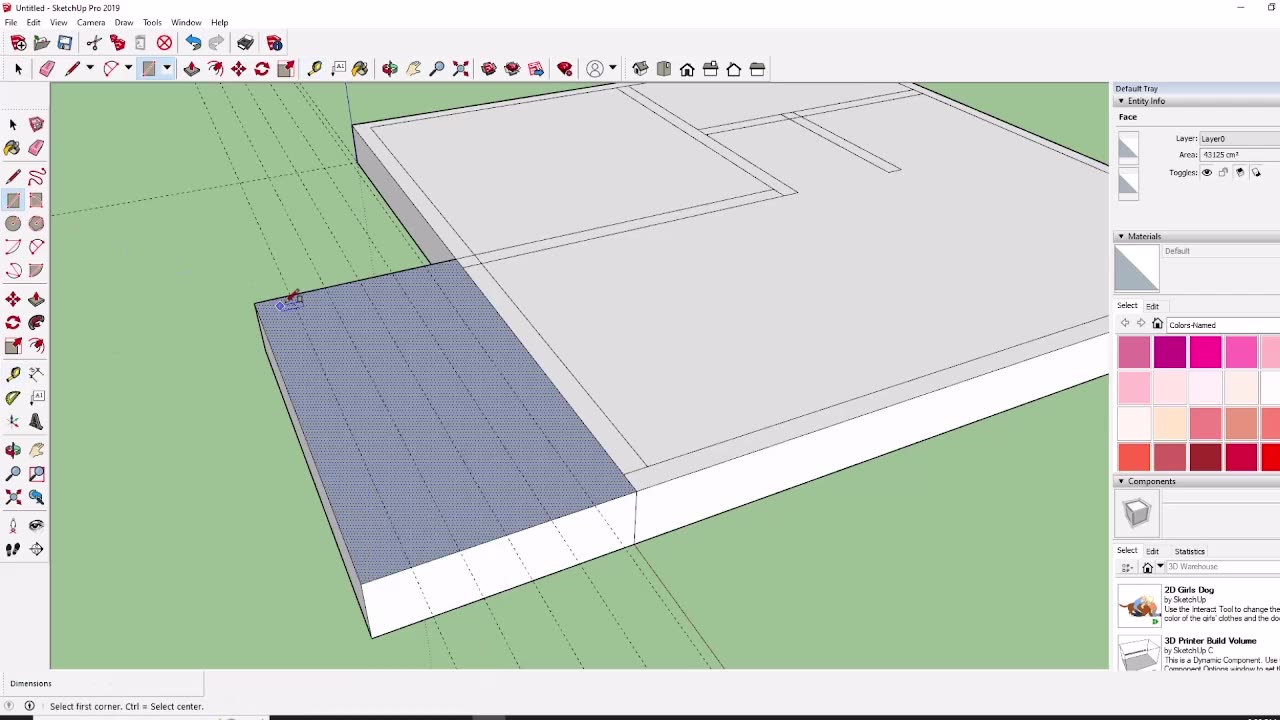Click the Cut scissors icon
1280x720 pixels.
click(94, 43)
